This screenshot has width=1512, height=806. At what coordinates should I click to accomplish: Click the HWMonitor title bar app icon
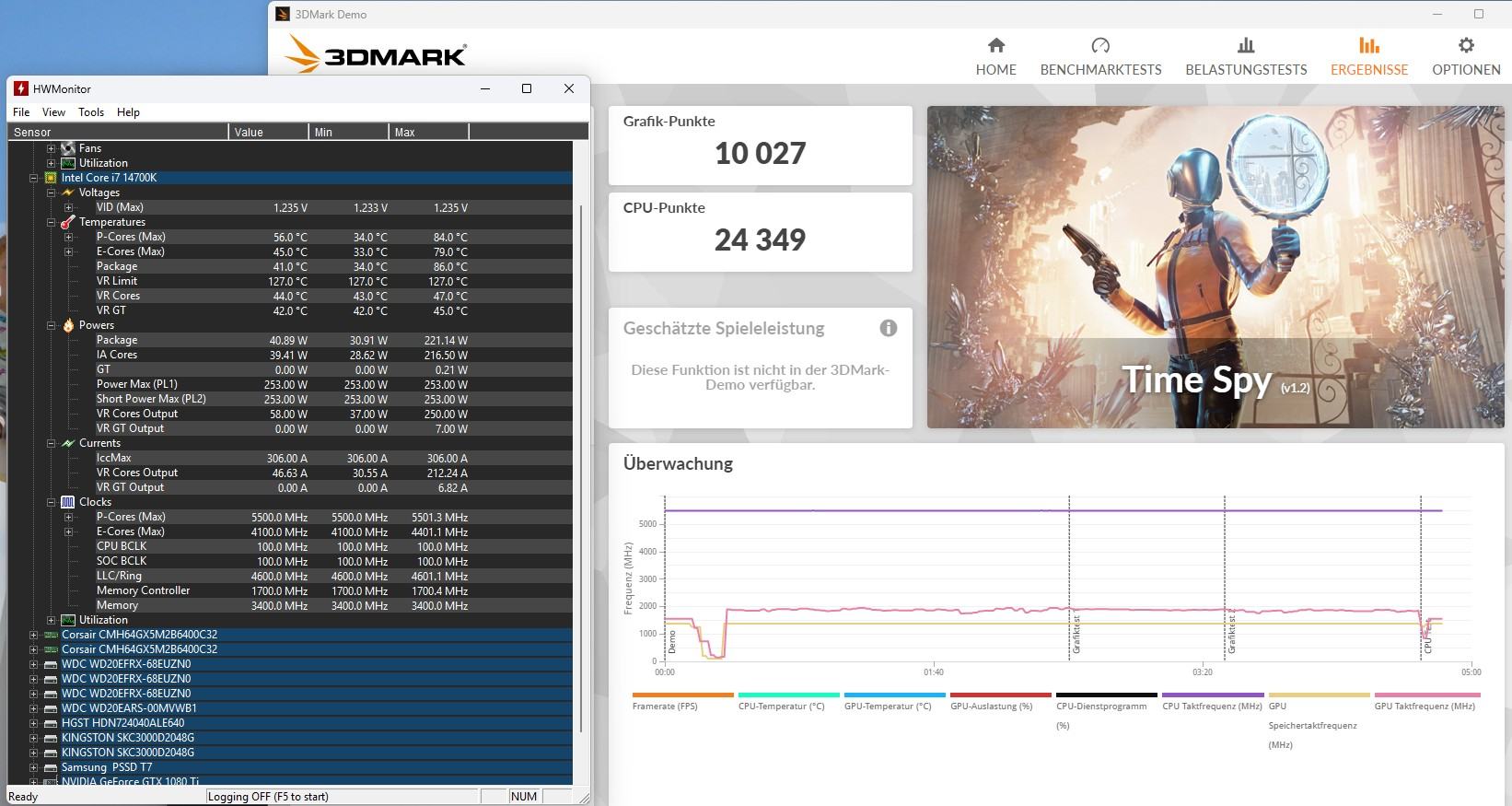pos(20,88)
